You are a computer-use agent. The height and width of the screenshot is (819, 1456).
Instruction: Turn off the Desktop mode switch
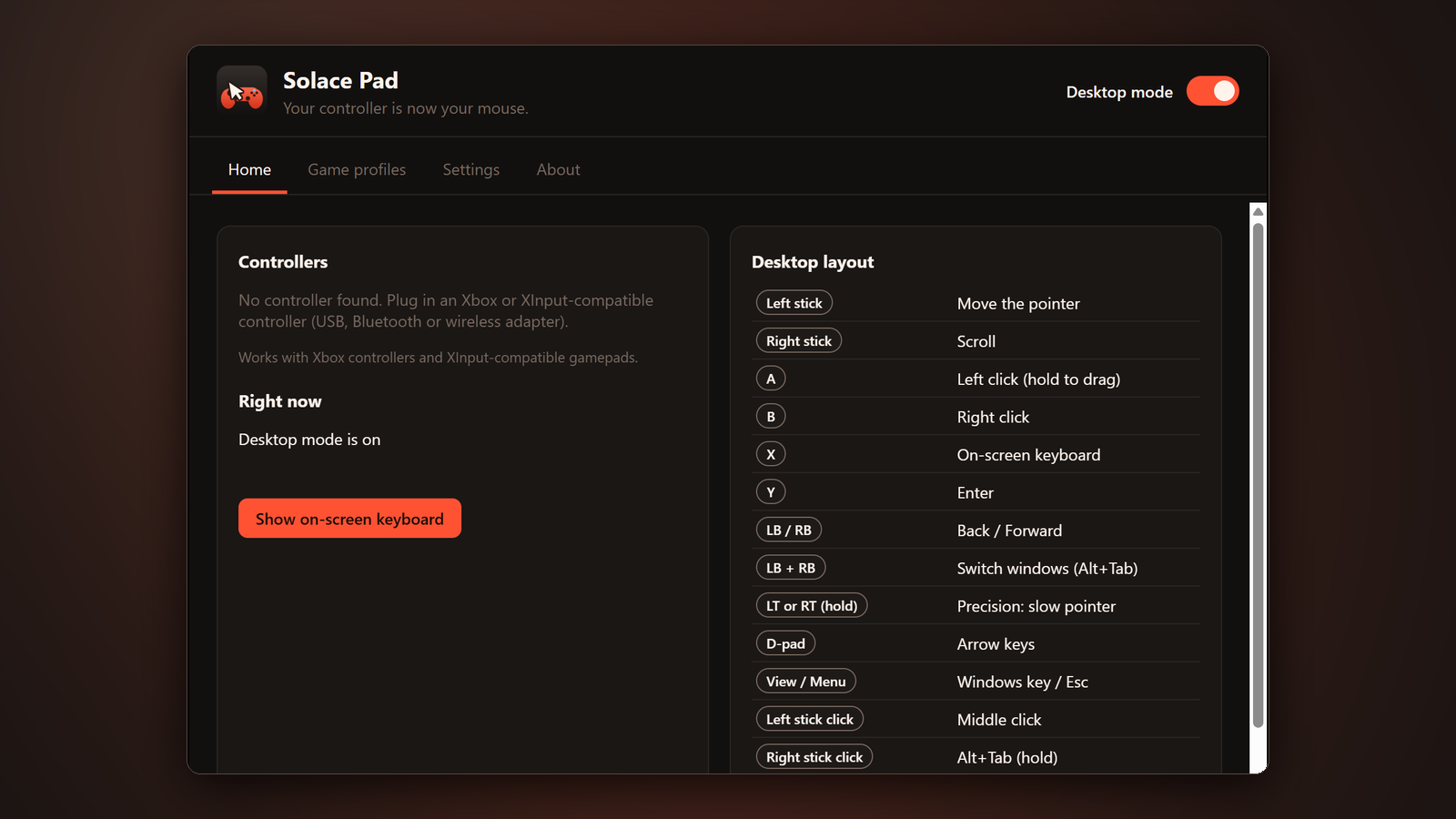[x=1213, y=91]
